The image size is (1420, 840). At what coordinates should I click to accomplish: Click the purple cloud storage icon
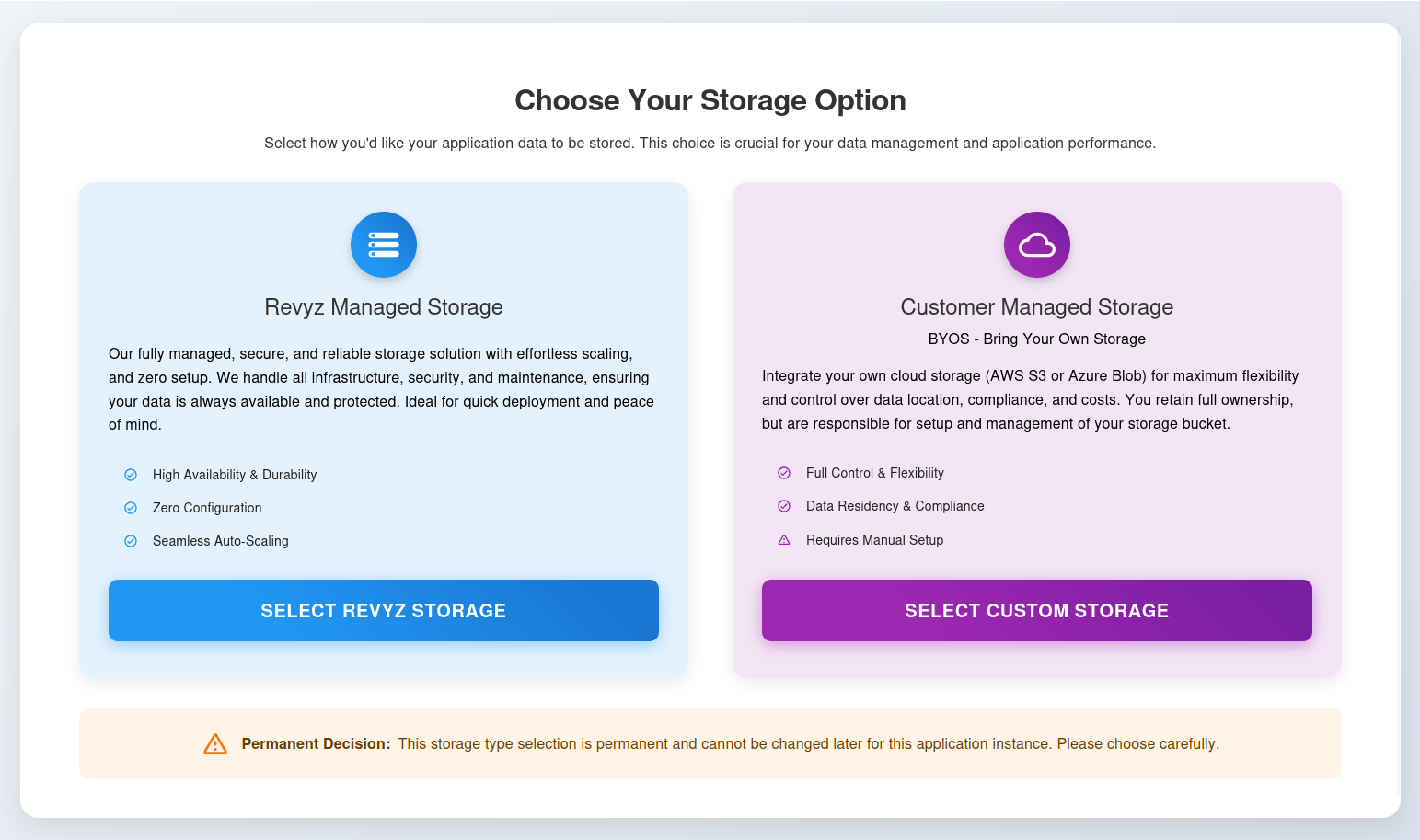click(1036, 245)
